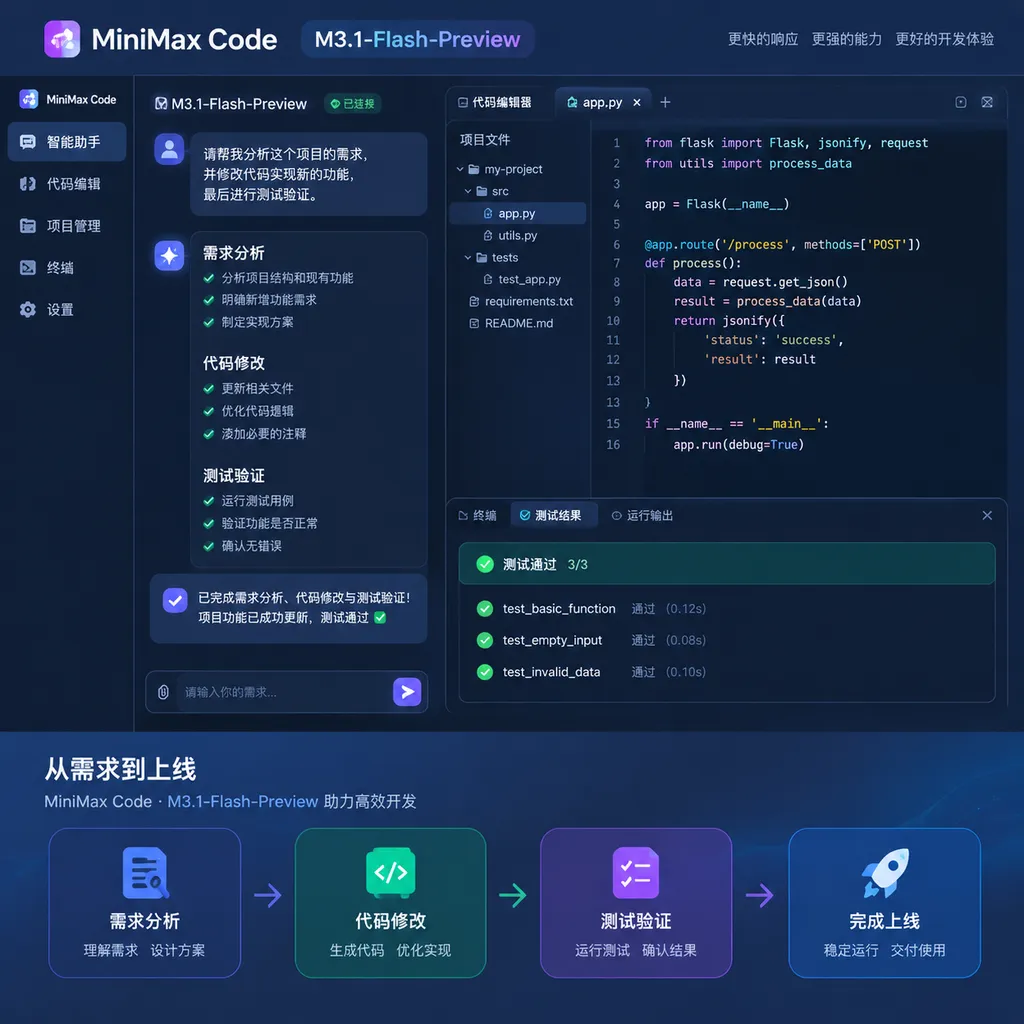Click the editor's top-right split layout icon
Image resolution: width=1024 pixels, height=1024 pixels.
(x=987, y=102)
